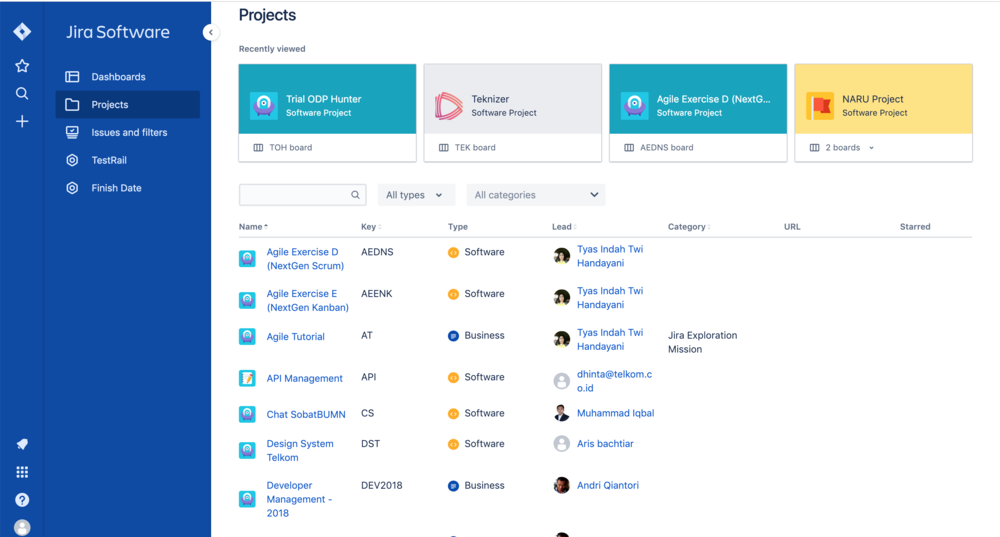Open Dashboards in the navigation
1000x537 pixels.
128,77
